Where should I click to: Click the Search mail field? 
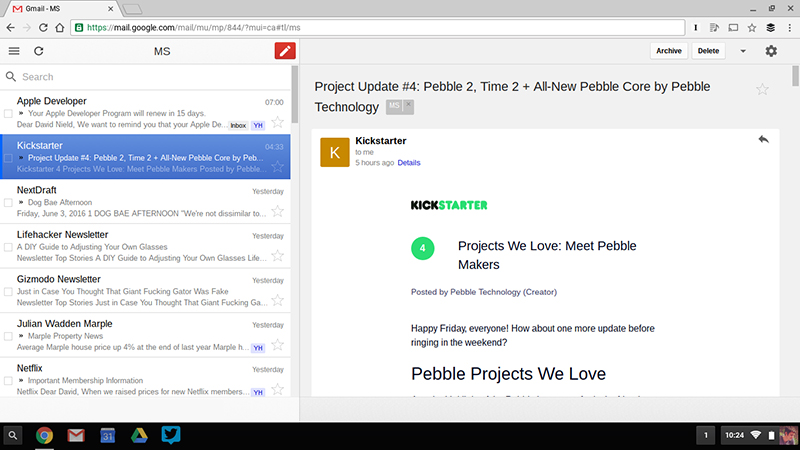[146, 77]
